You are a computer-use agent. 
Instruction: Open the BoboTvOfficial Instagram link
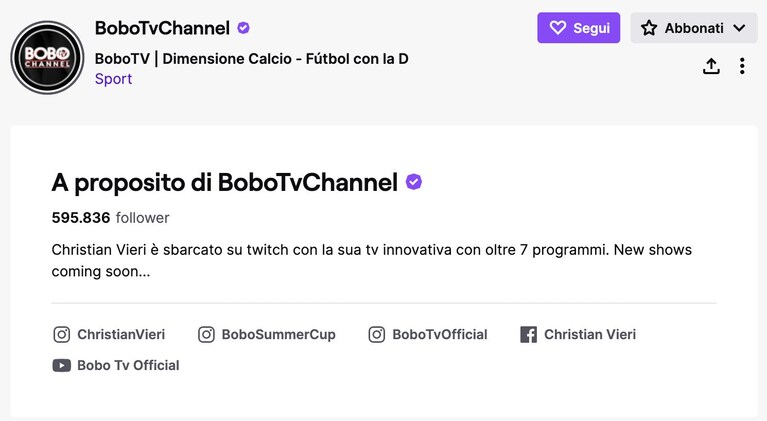point(428,334)
